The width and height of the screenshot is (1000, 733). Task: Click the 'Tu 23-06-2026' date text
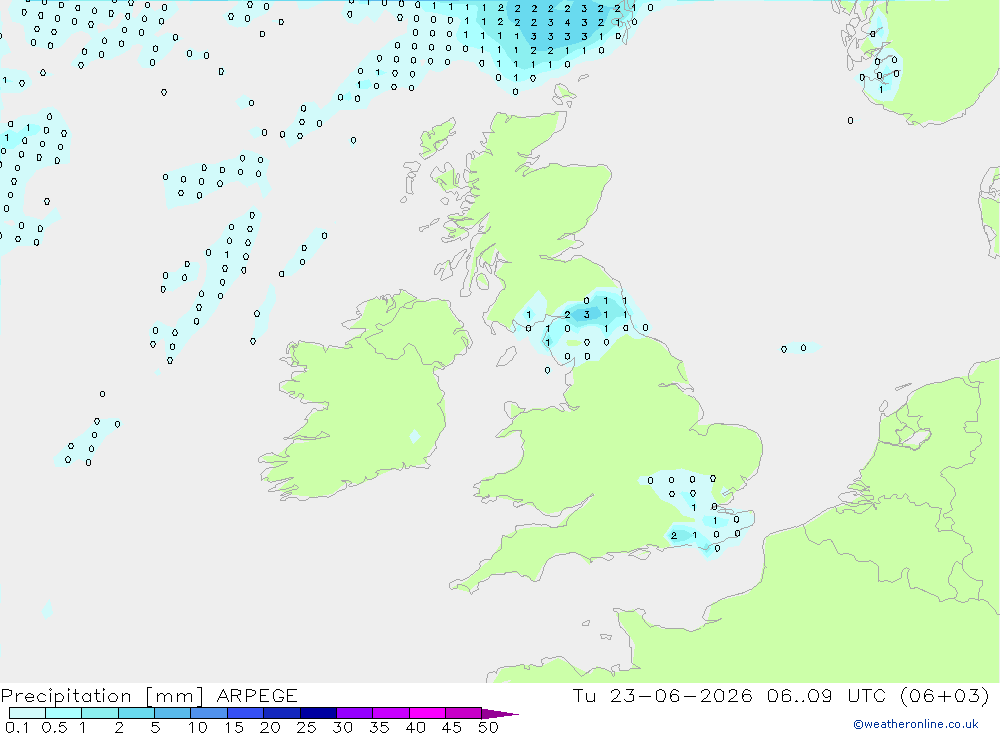tap(663, 696)
